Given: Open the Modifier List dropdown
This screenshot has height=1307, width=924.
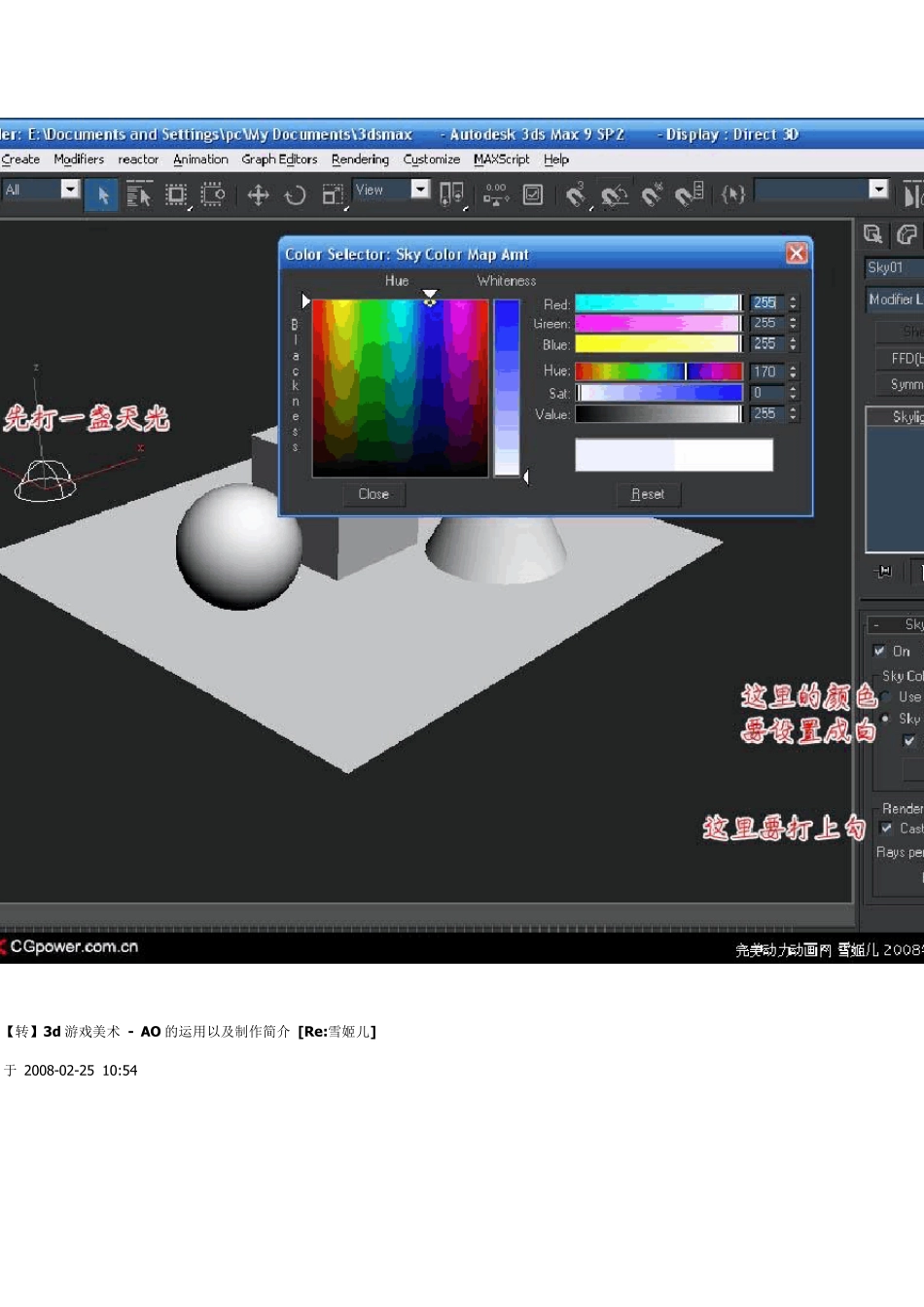Looking at the screenshot, I should click(x=895, y=300).
